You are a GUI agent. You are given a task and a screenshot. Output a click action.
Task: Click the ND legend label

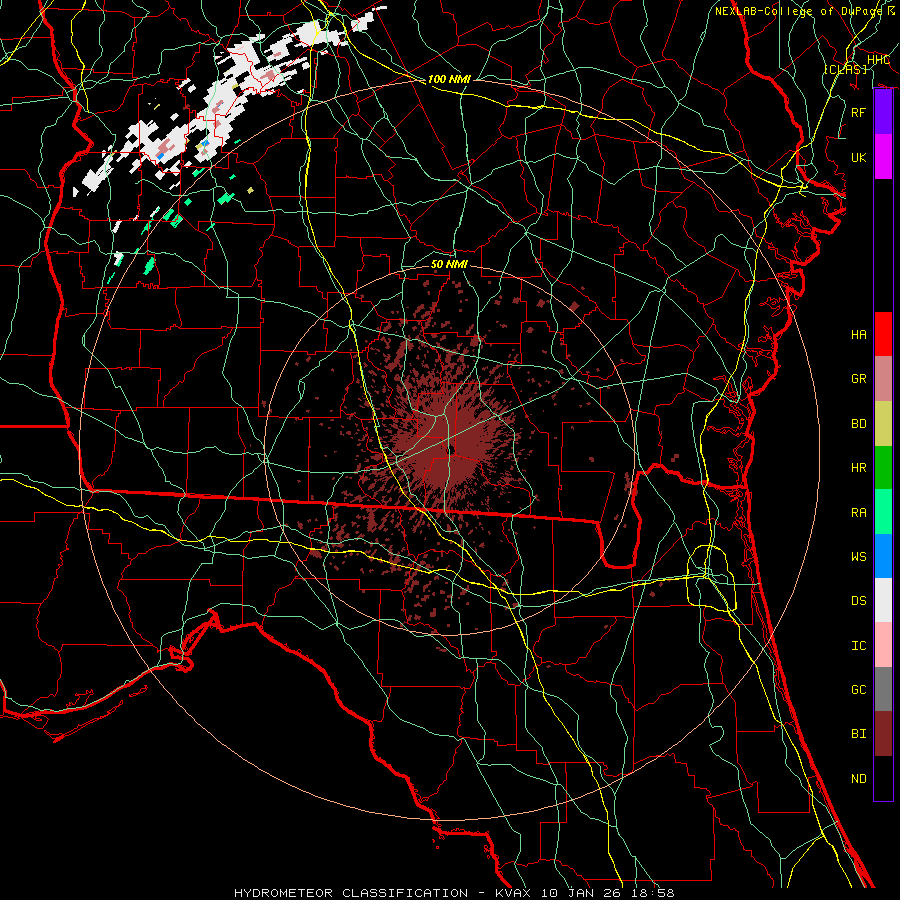coord(858,779)
